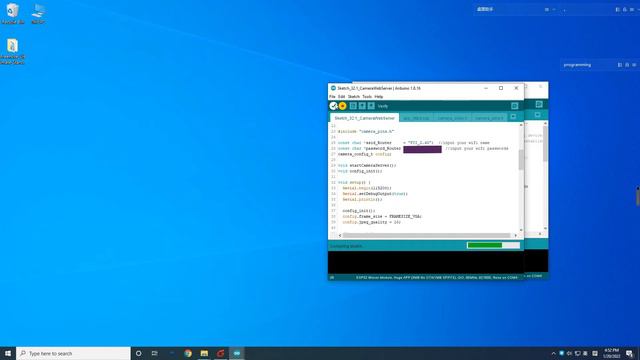This screenshot has width=640, height=360.
Task: Click the 'Compiling sketch...' status text
Action: [x=346, y=246]
